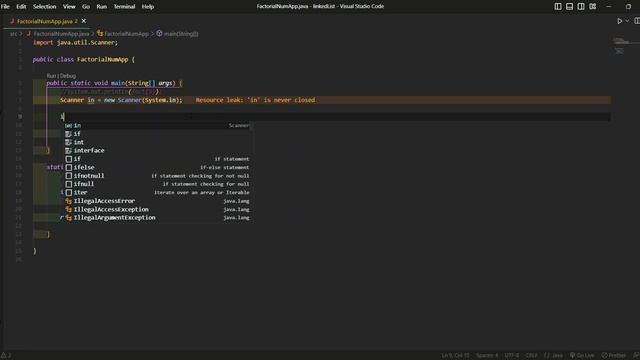Click the Run code lens above main
Screen dimensions: 640x360
click(x=51, y=76)
